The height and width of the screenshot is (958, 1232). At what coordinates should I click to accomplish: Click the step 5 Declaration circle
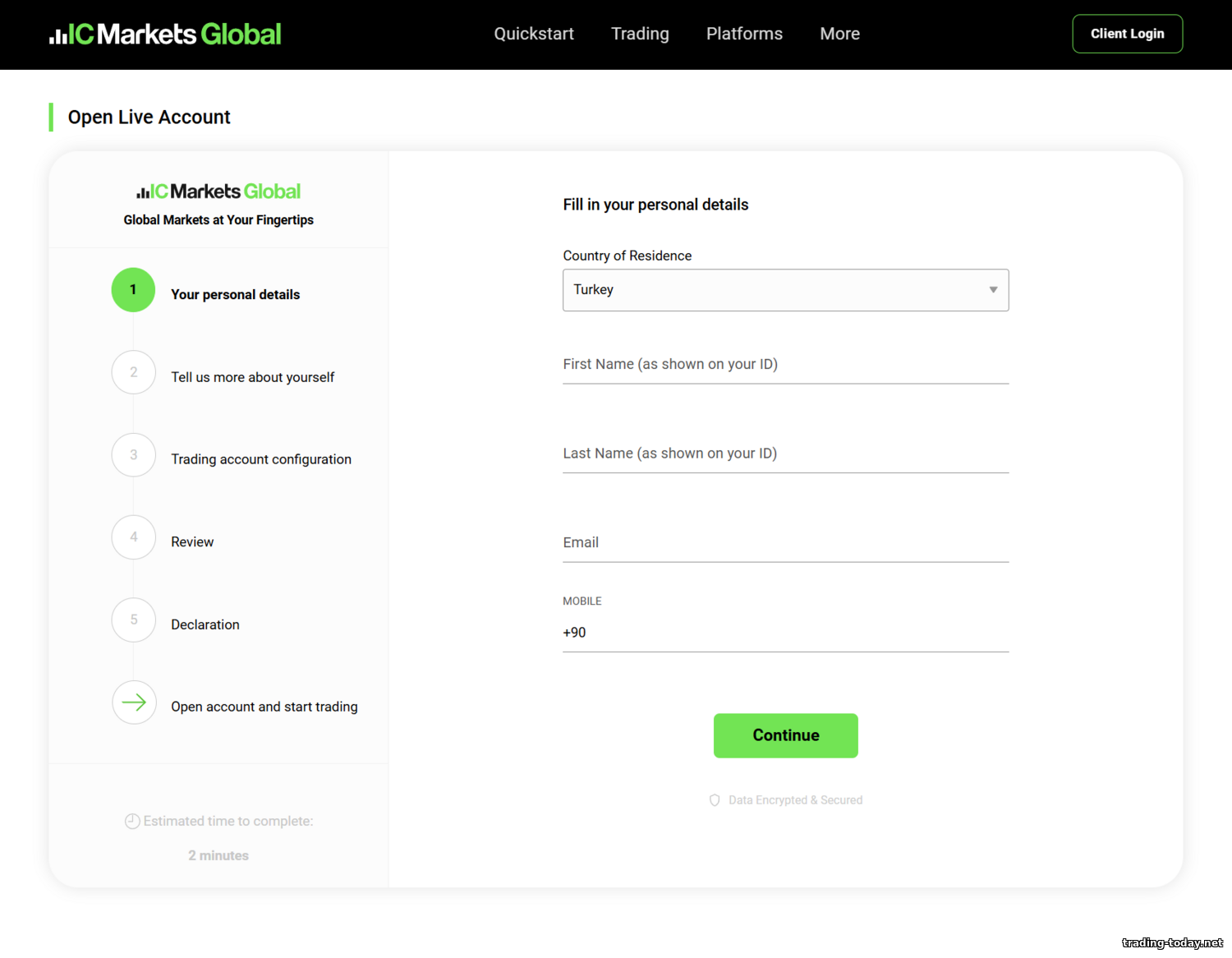[133, 619]
